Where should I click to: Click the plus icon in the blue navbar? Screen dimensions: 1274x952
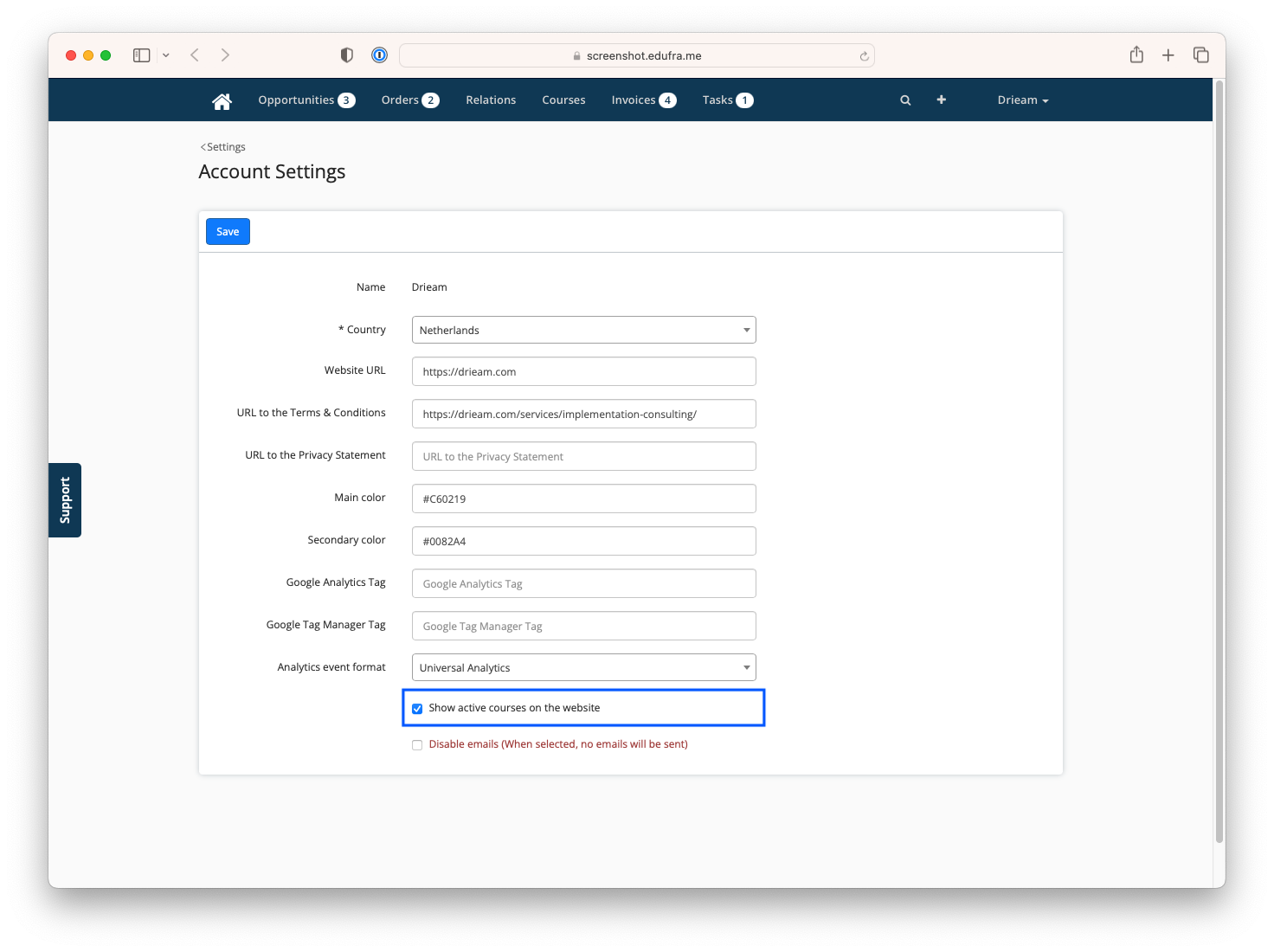(x=942, y=100)
